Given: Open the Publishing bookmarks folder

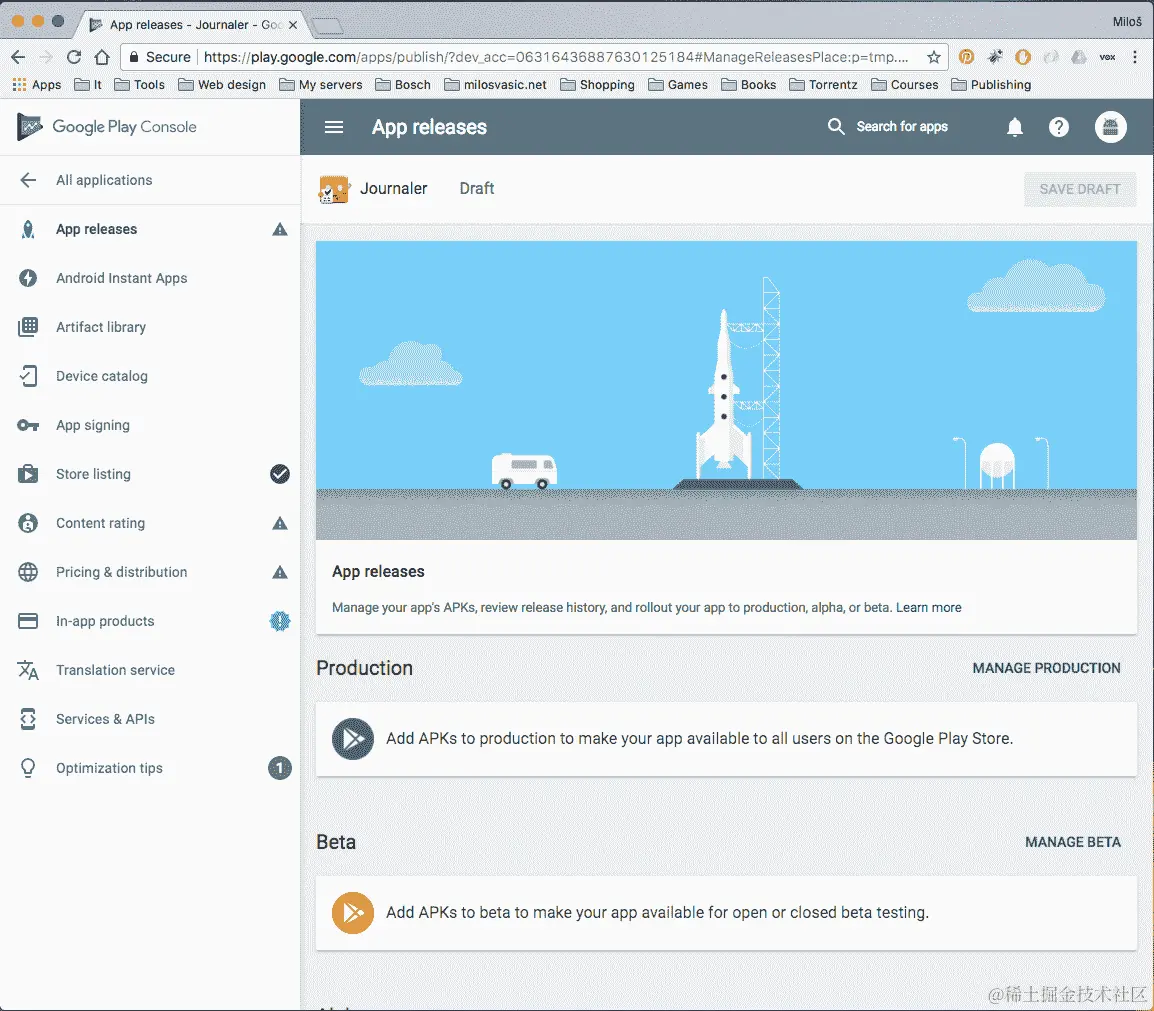Looking at the screenshot, I should point(991,85).
